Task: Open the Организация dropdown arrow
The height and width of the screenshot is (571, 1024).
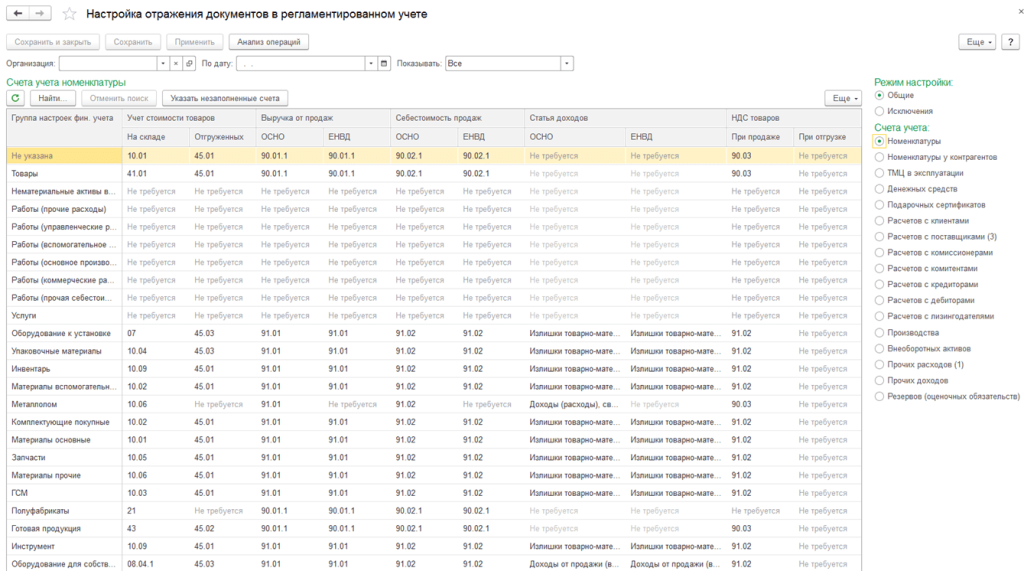Action: 163,63
